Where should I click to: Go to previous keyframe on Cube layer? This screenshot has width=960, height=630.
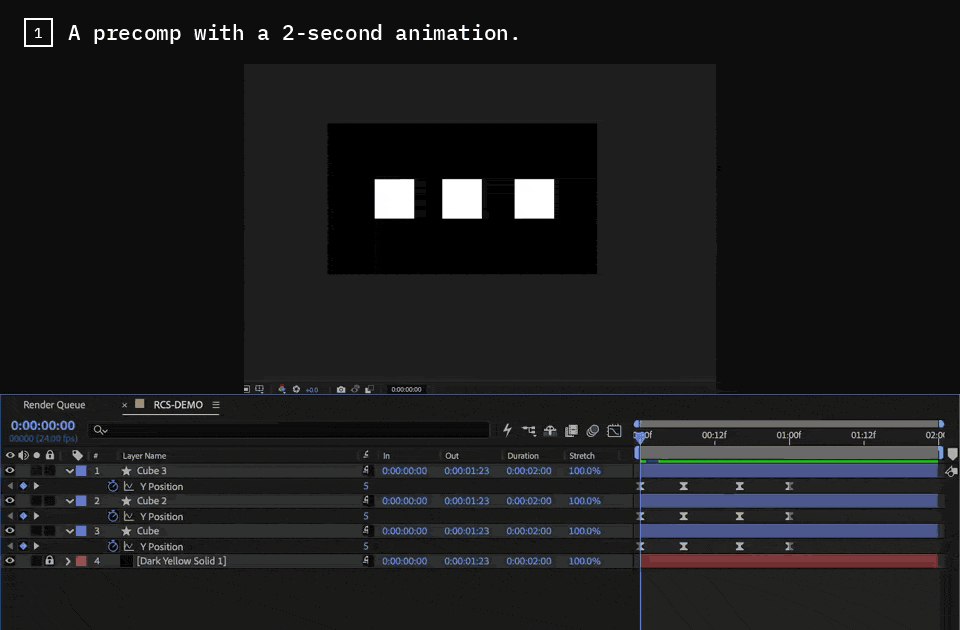[10, 546]
